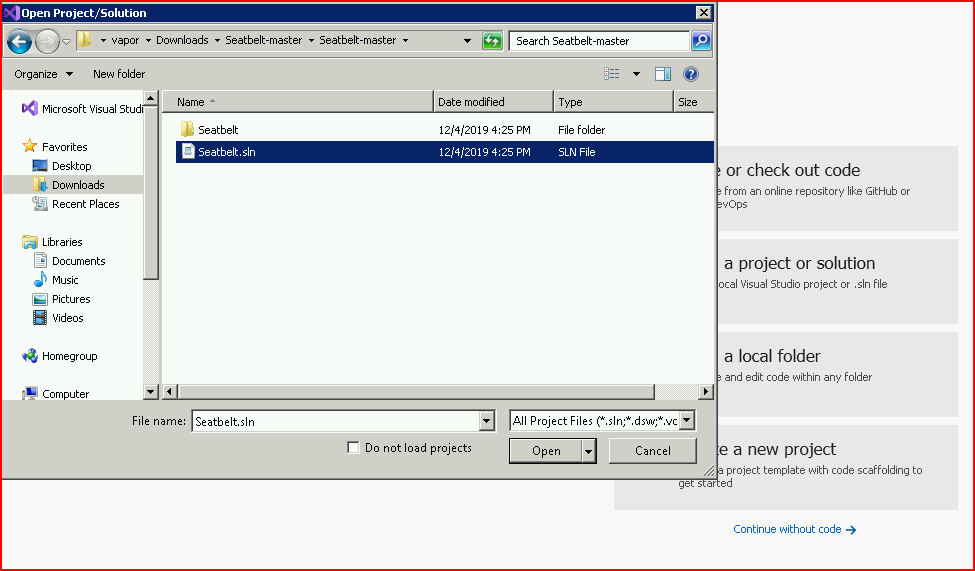Screen dimensions: 975x571
Task: Click Continue without code in the Visual Studio window
Action: click(x=795, y=529)
